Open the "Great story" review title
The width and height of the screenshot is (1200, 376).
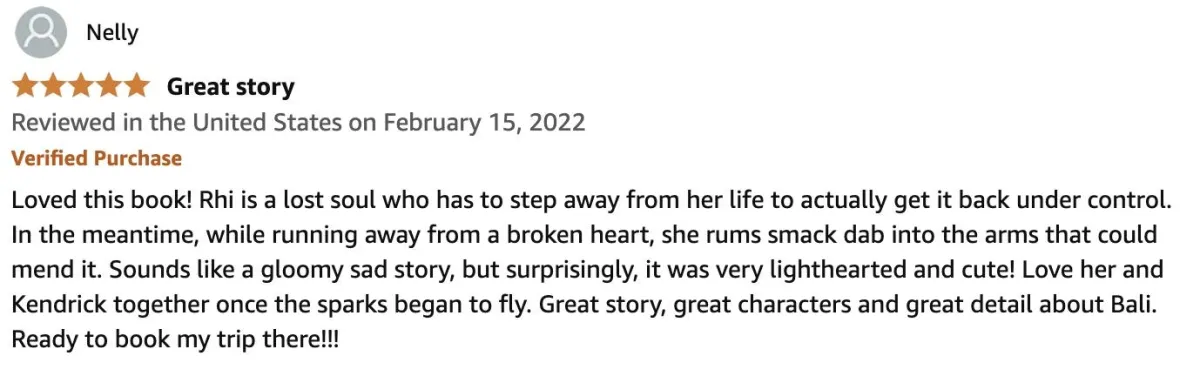tap(231, 87)
